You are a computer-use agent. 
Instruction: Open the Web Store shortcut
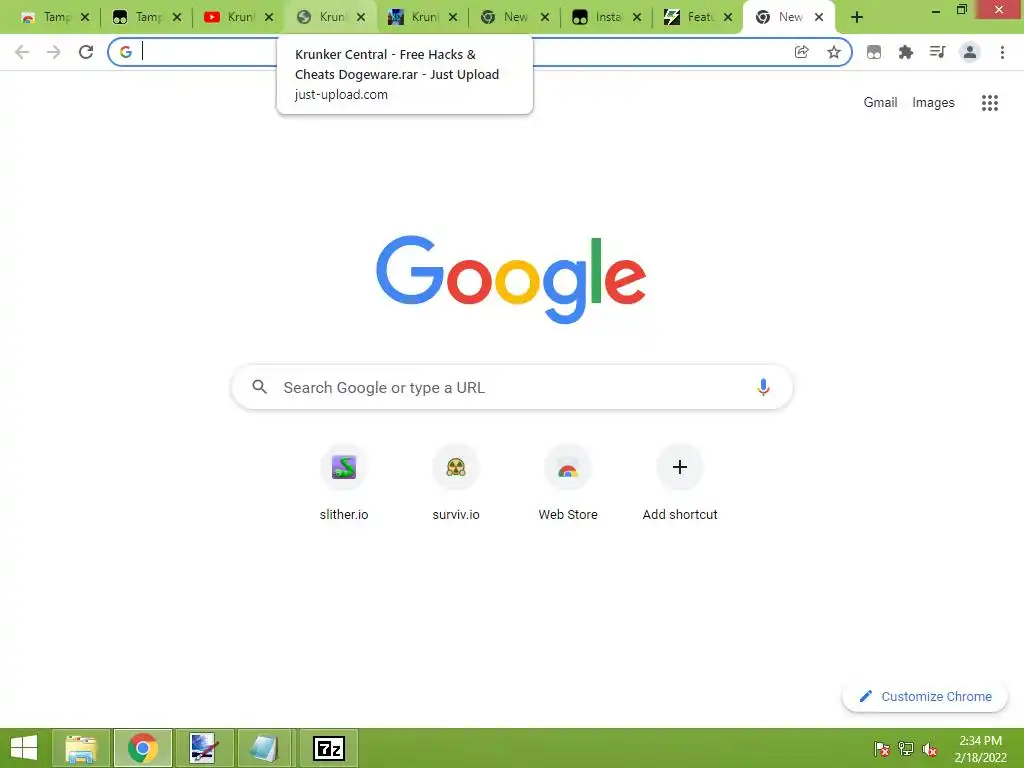[x=568, y=482]
